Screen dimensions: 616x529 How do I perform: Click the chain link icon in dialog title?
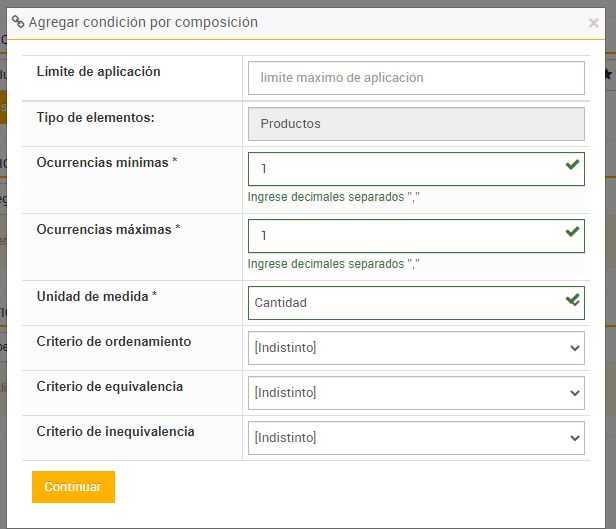tap(18, 22)
